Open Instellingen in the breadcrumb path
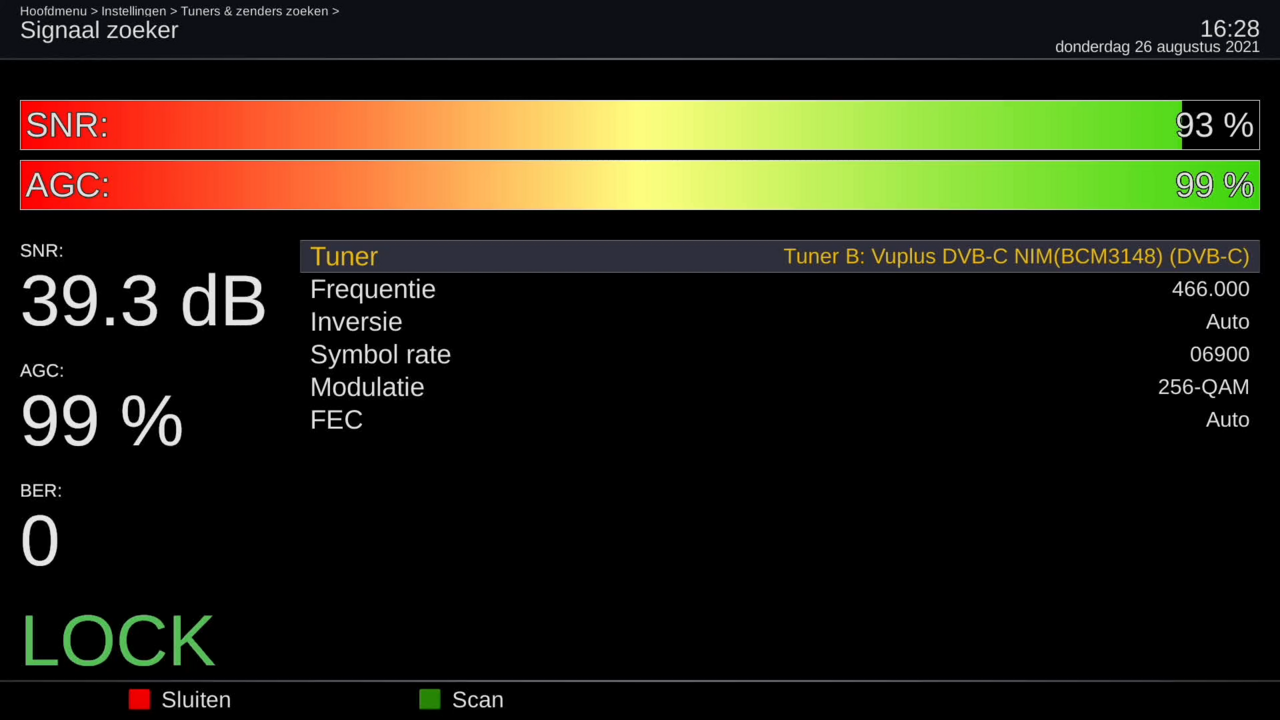The image size is (1280, 720). point(133,11)
